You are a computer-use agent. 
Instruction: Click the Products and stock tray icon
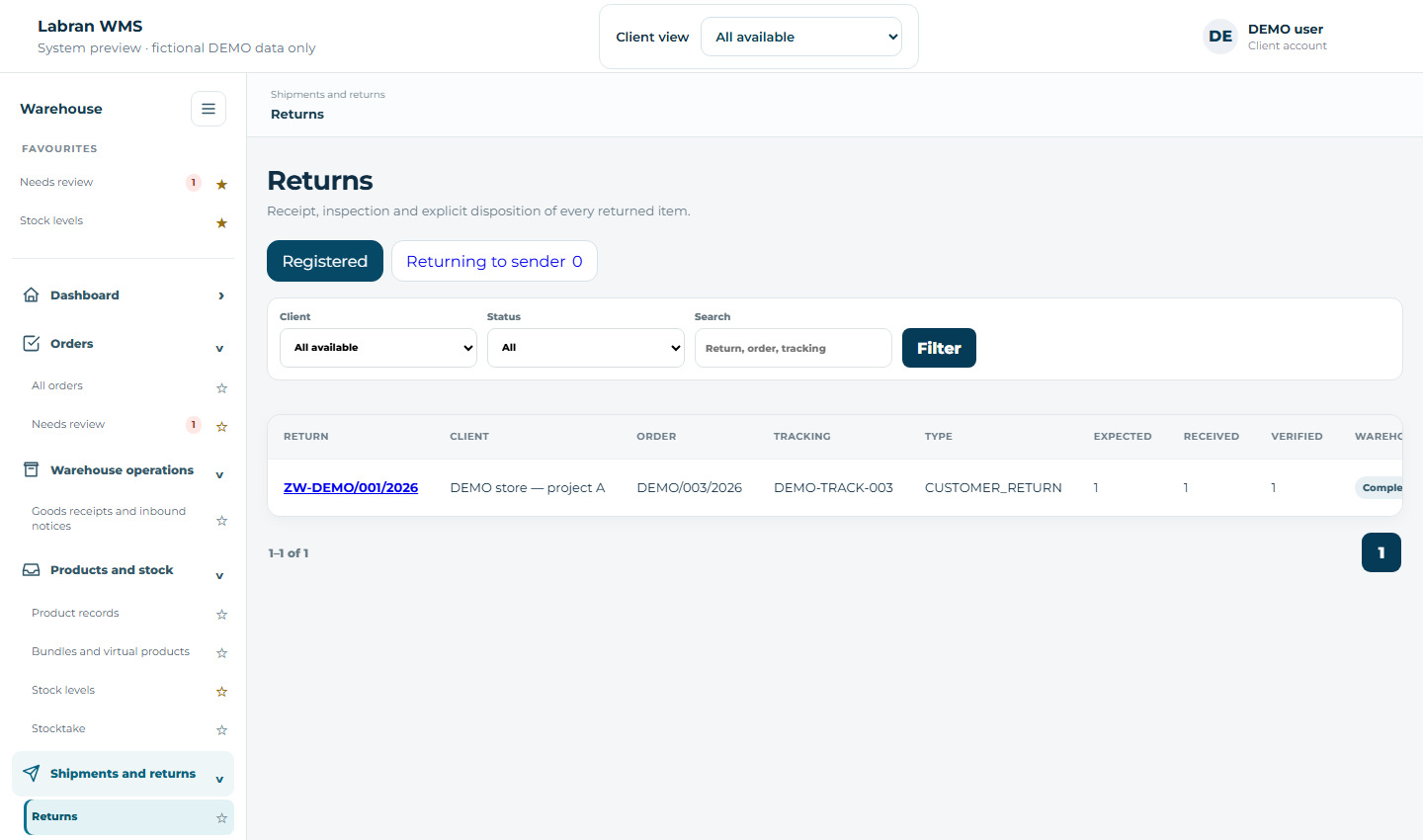point(32,569)
